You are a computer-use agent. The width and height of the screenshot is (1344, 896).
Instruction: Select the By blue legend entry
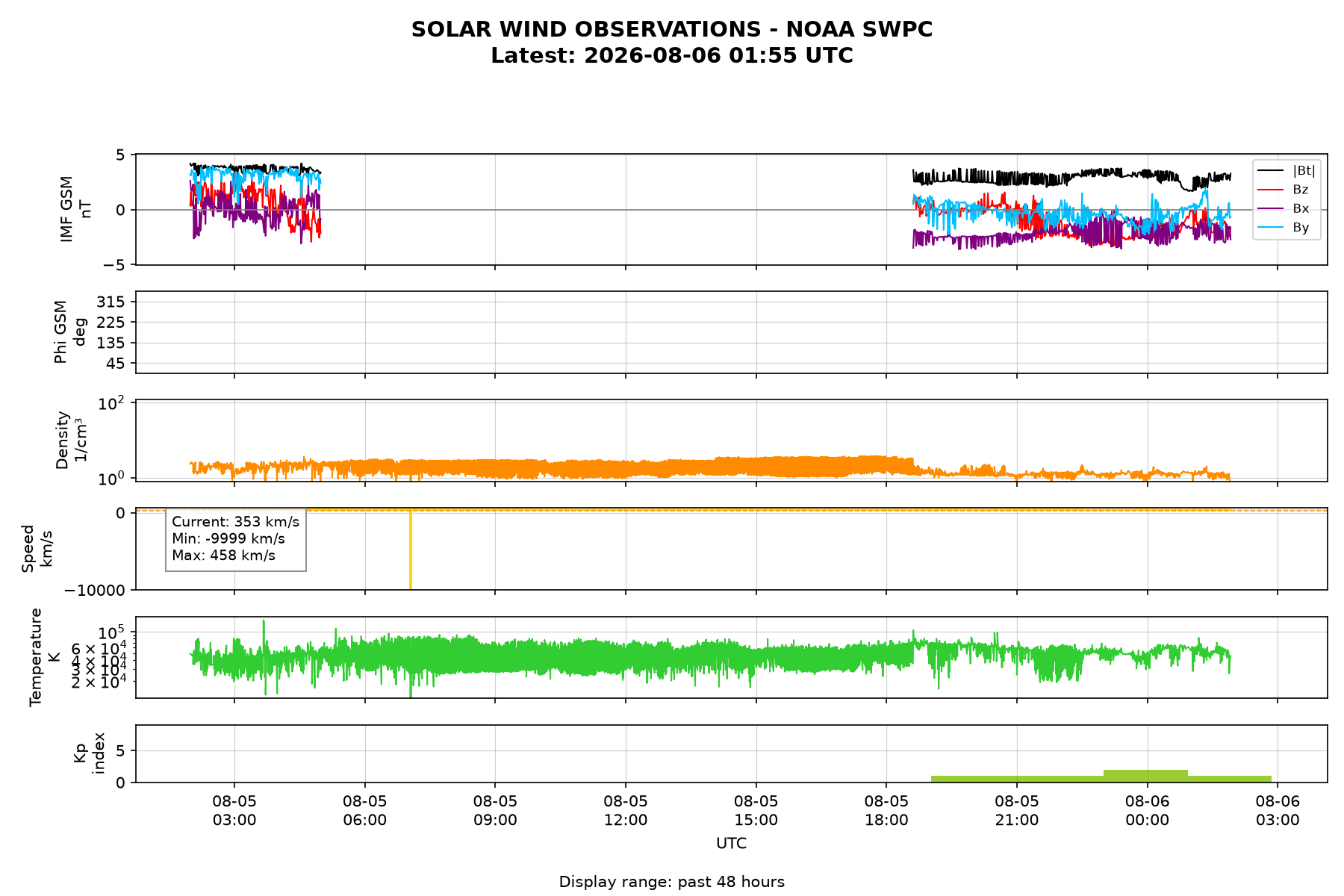pyautogui.click(x=1284, y=228)
